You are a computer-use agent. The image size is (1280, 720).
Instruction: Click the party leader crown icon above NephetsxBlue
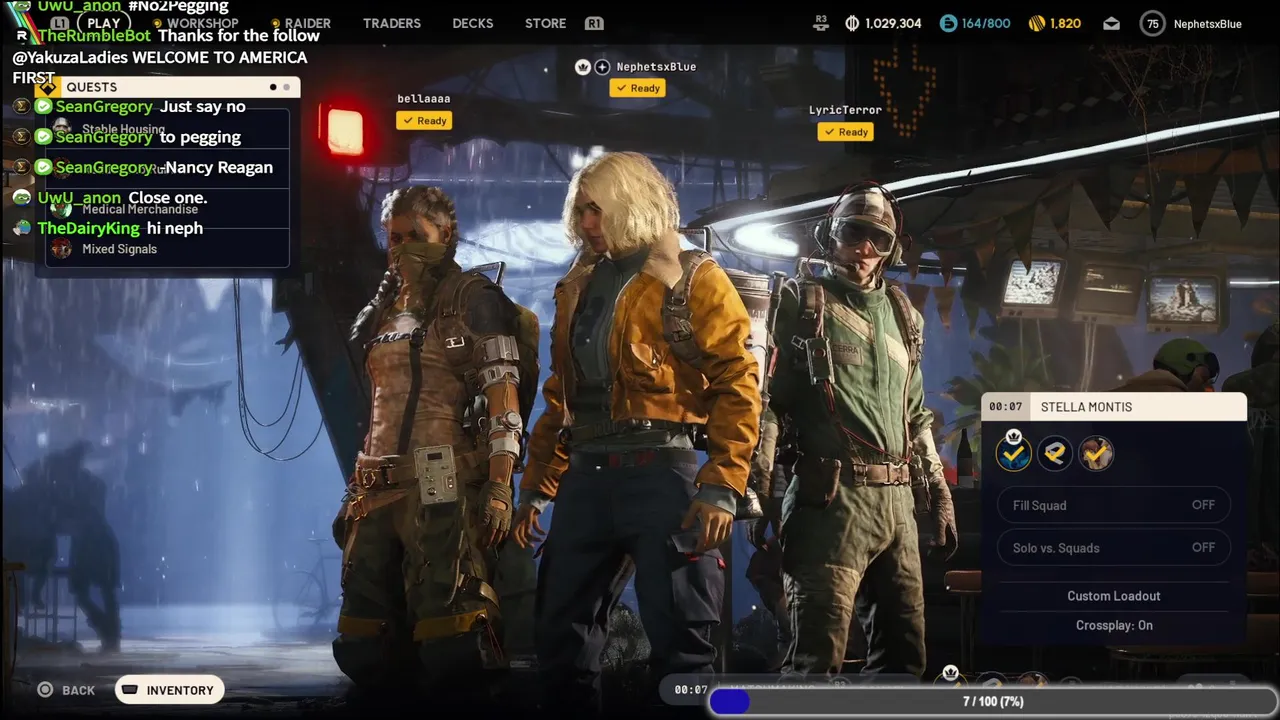coord(583,66)
